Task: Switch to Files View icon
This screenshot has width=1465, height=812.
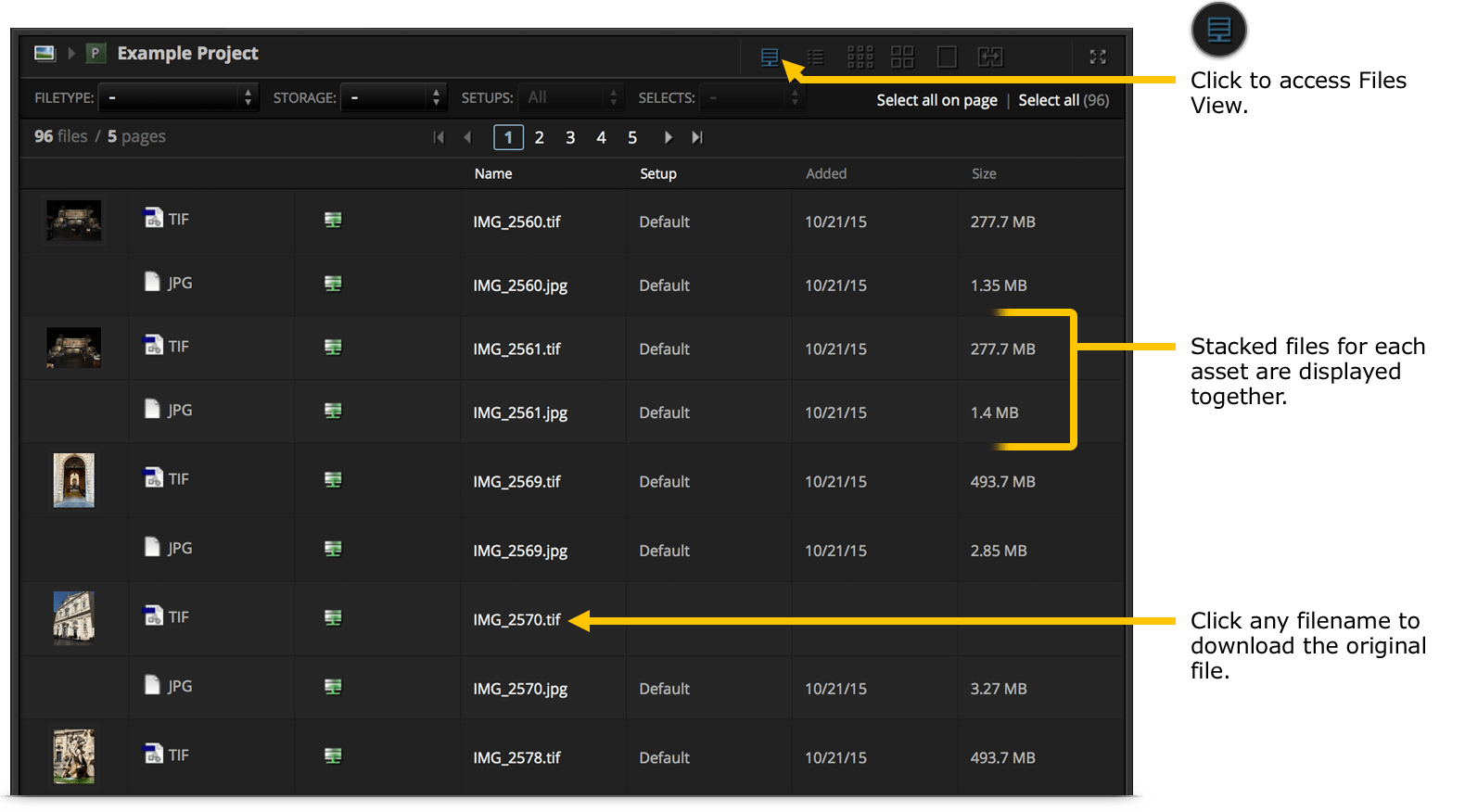Action: [x=770, y=57]
